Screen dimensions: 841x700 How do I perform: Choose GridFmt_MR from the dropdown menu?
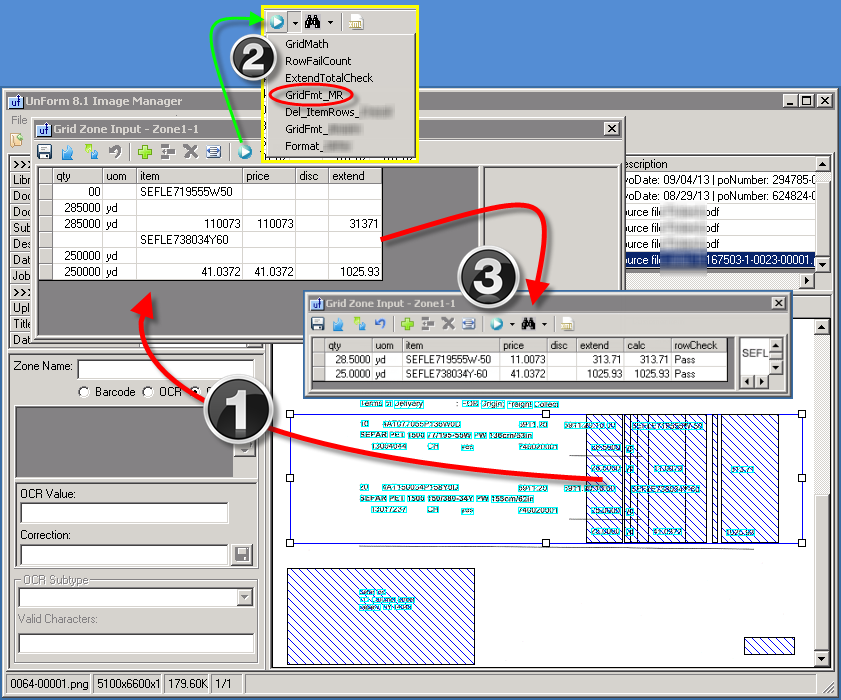point(313,95)
